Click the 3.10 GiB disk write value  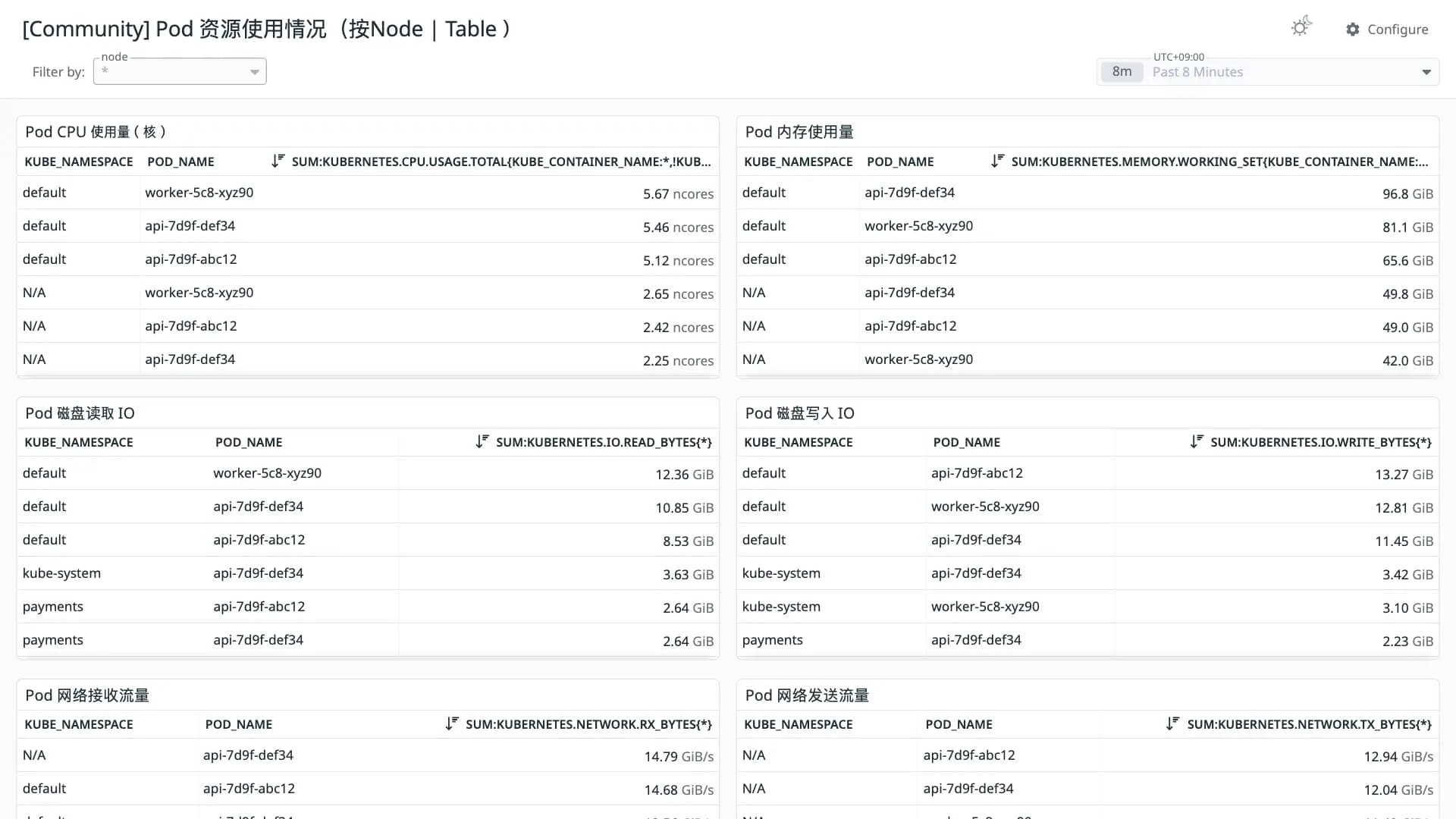[x=1407, y=608]
